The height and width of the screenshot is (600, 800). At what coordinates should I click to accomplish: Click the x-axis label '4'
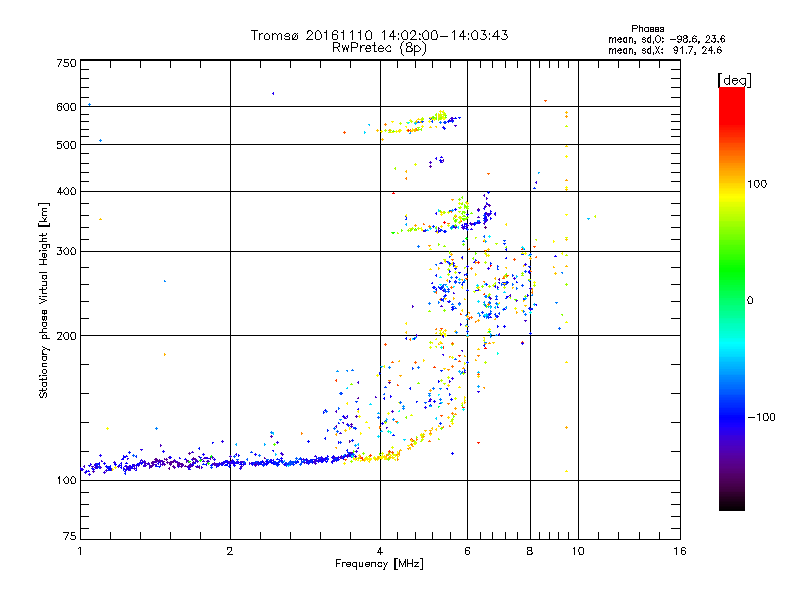click(x=380, y=551)
